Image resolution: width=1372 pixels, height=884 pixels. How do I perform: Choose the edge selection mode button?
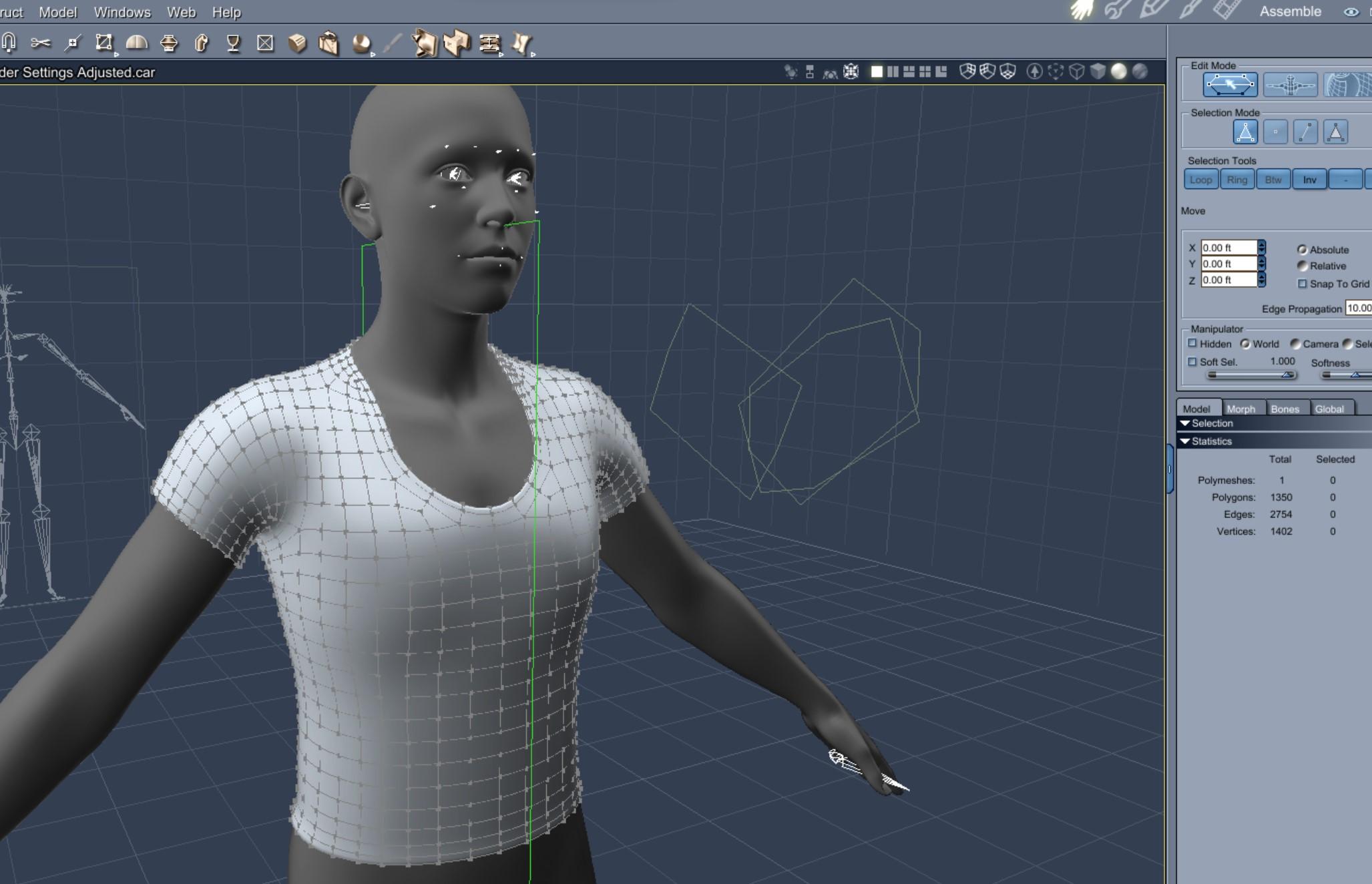[1305, 132]
